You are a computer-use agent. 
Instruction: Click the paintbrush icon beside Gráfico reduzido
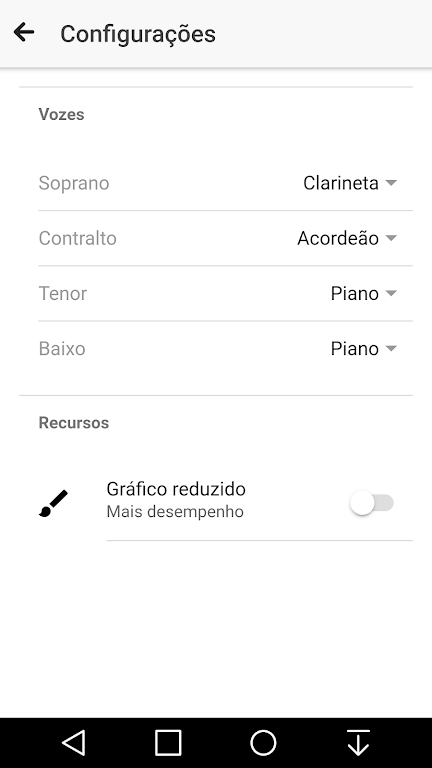(53, 503)
